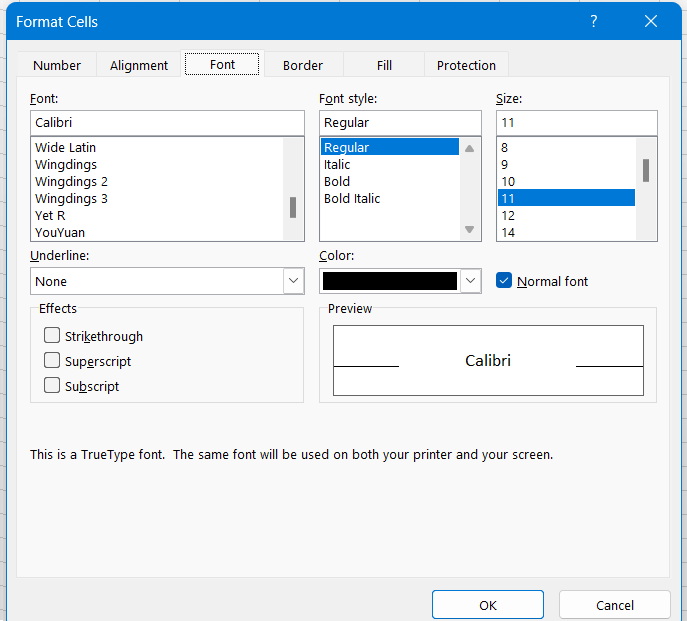
Task: Expand the Color dropdown arrow
Action: (471, 282)
